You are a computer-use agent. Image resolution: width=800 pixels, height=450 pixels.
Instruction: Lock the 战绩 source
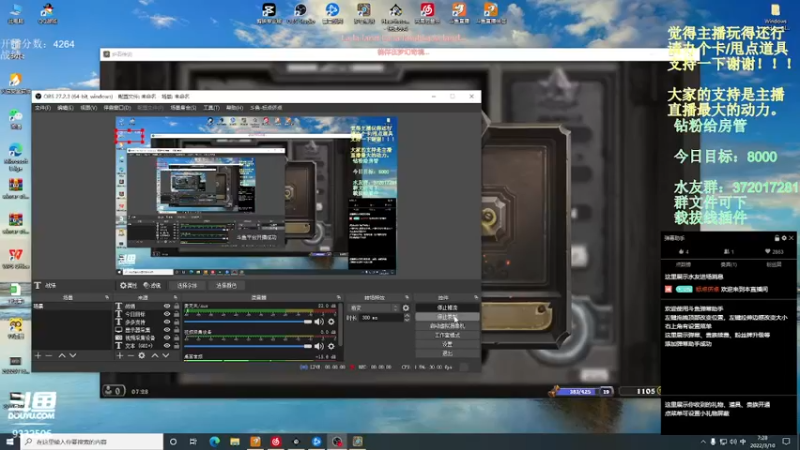176,306
